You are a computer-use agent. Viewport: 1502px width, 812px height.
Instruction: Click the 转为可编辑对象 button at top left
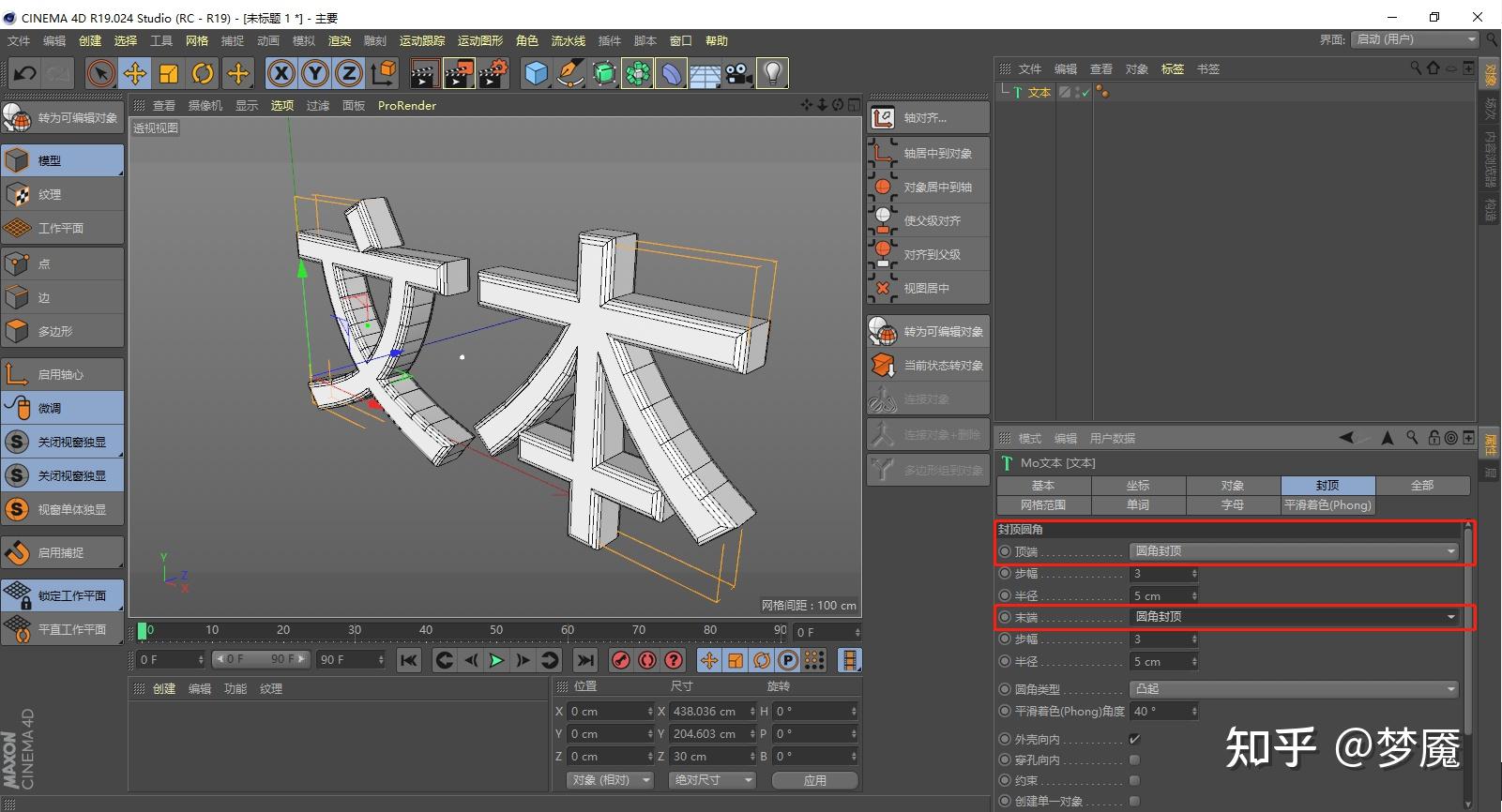[63, 118]
